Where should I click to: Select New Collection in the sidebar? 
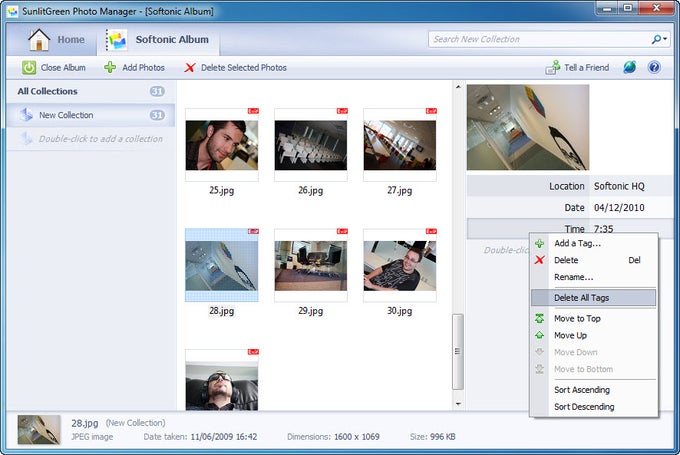pyautogui.click(x=91, y=115)
